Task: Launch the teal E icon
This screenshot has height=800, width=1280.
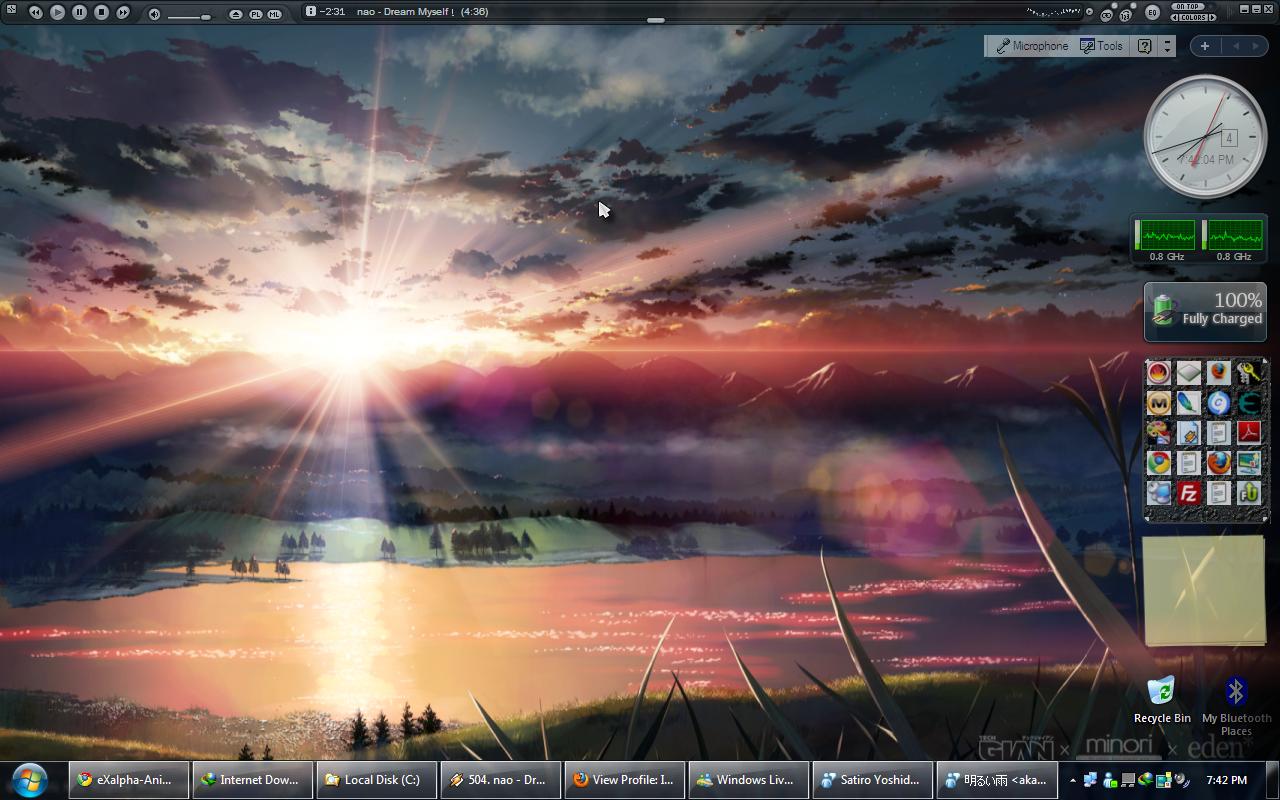Action: (1248, 403)
